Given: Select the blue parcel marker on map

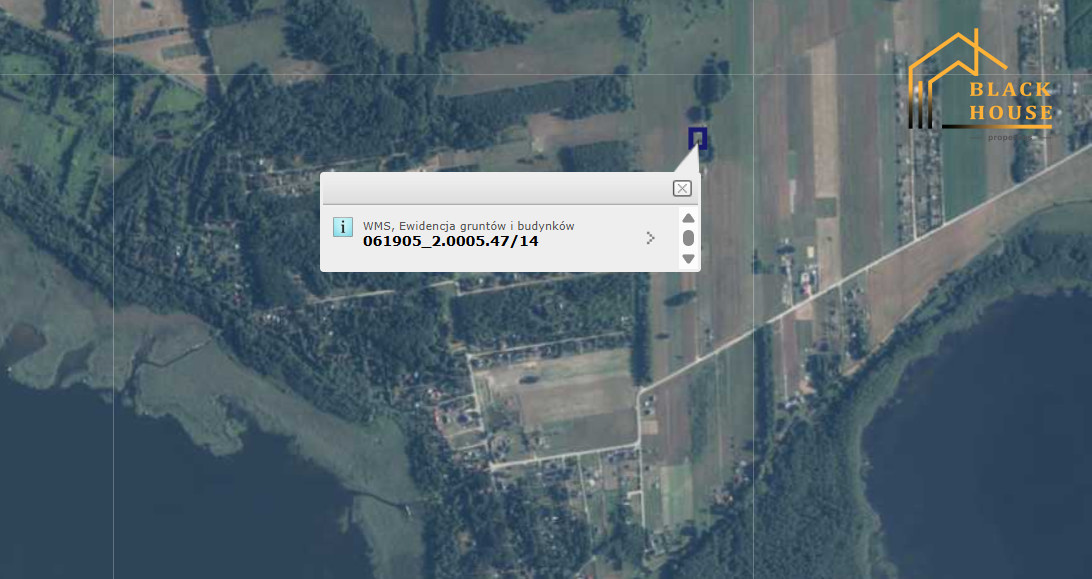Looking at the screenshot, I should [698, 138].
